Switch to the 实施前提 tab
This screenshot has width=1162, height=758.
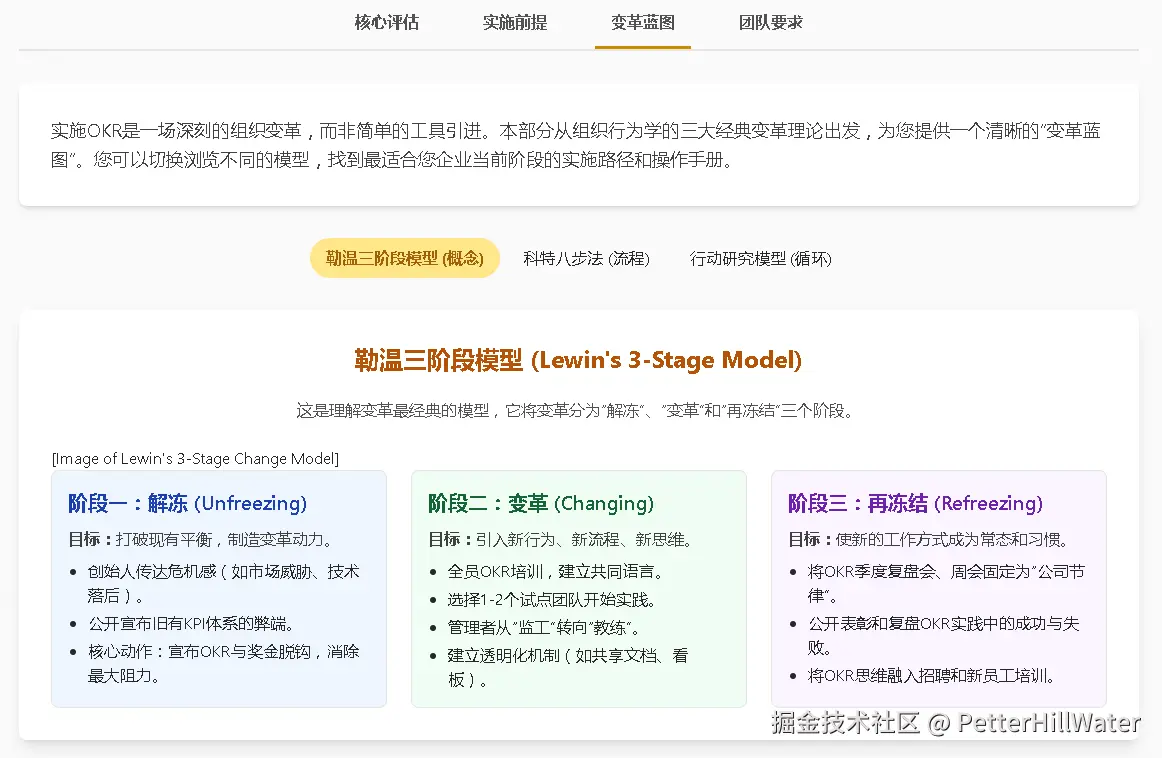[515, 22]
